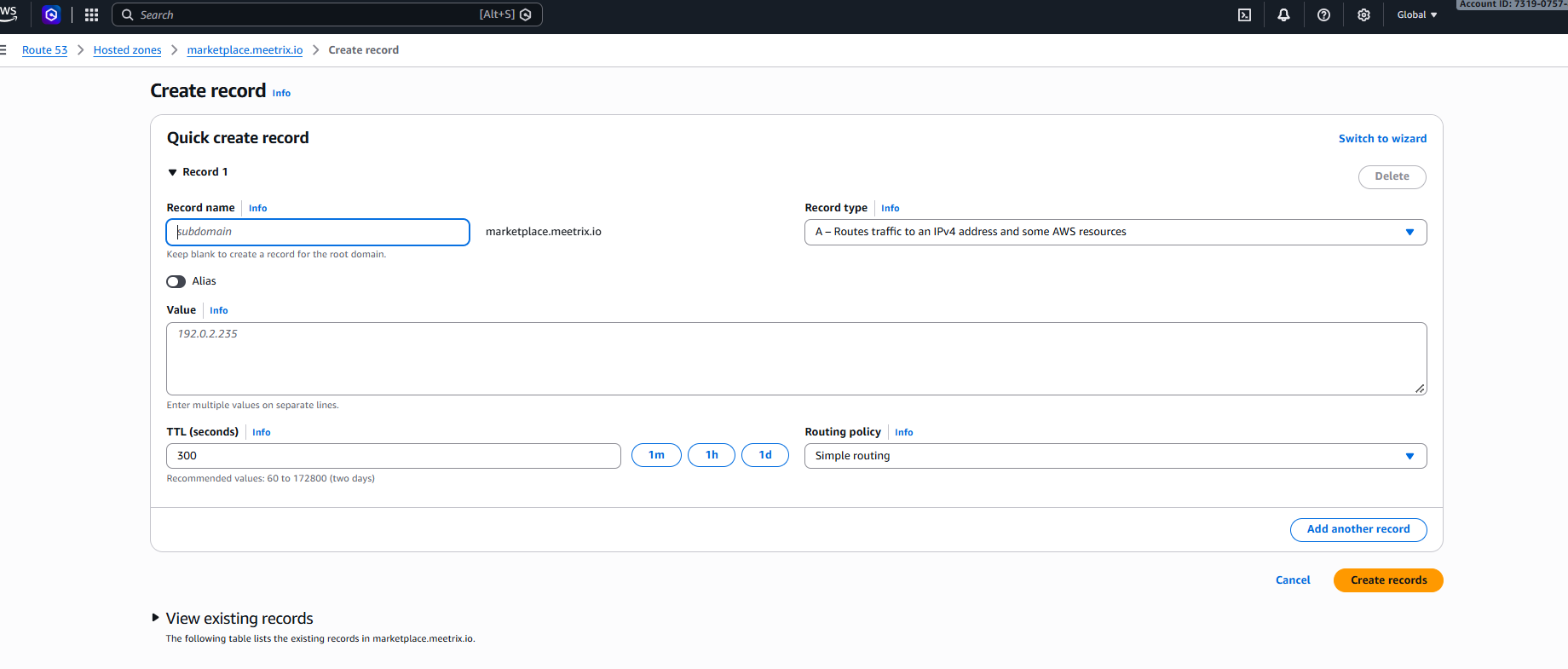Screen dimensions: 1568x669
Task: Click the Record name subdomain field
Action: (x=318, y=232)
